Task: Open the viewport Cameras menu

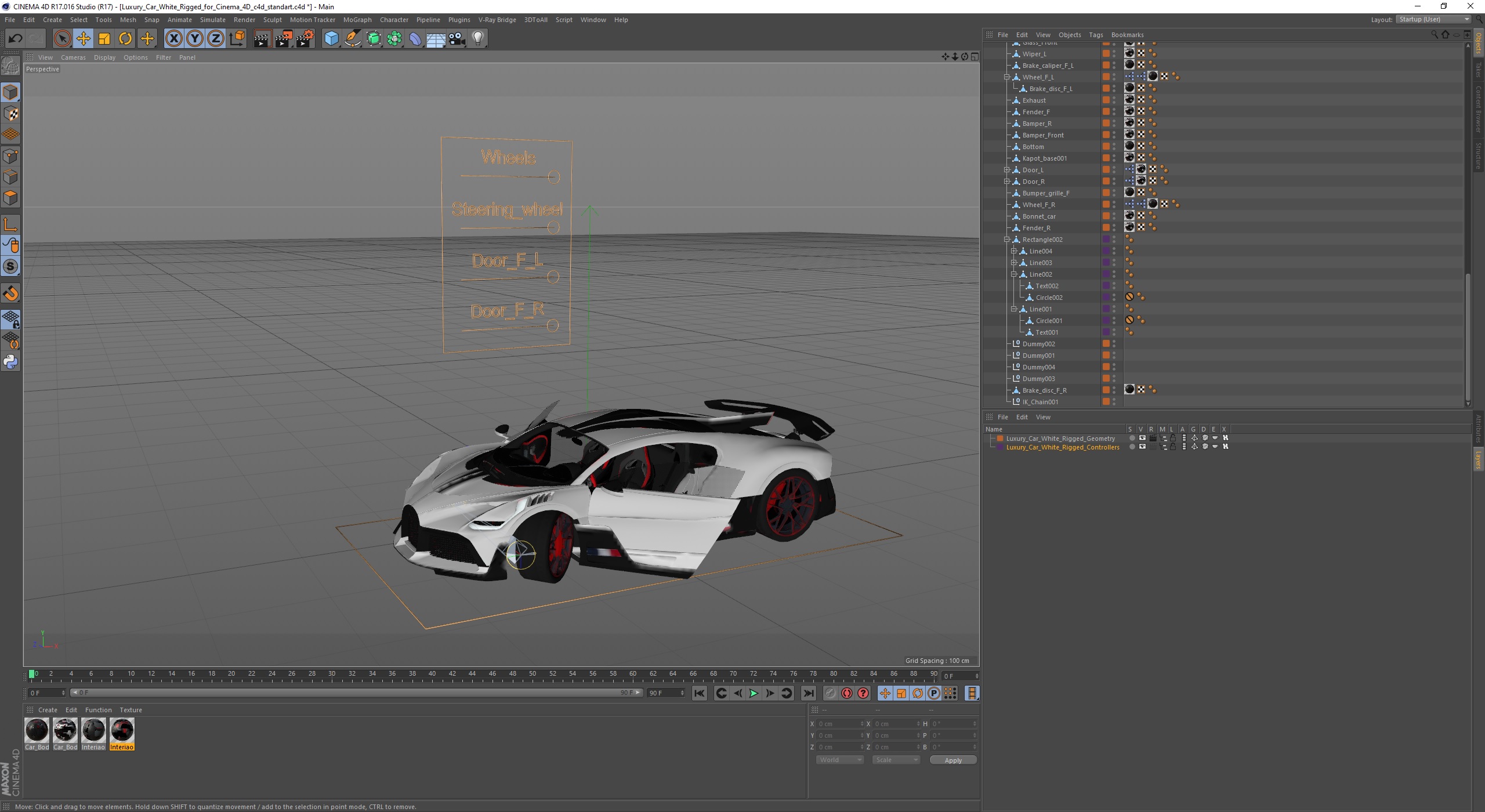Action: click(x=73, y=57)
